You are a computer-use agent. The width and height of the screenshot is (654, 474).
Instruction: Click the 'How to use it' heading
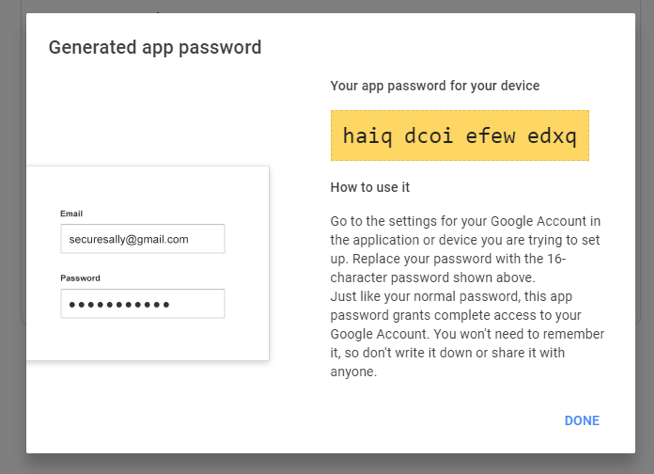(x=370, y=187)
